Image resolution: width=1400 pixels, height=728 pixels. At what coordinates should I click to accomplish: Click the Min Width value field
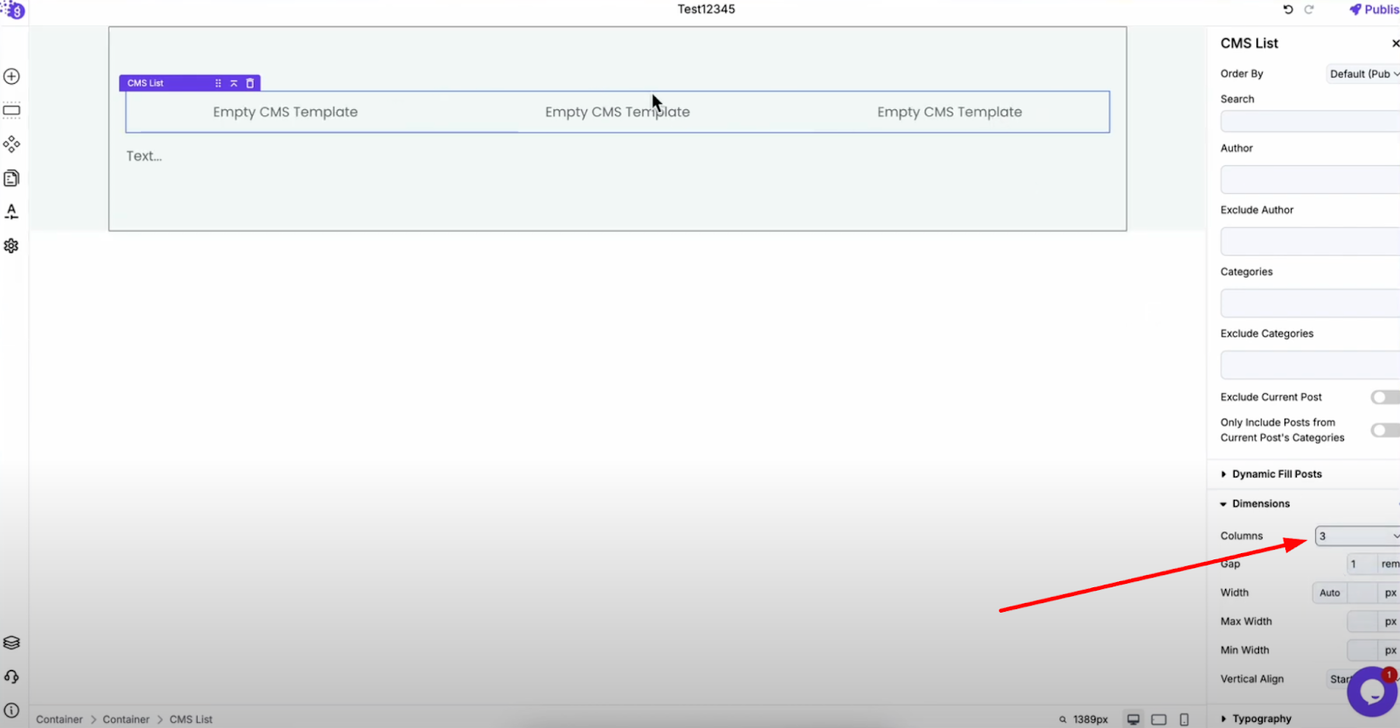pos(1362,650)
